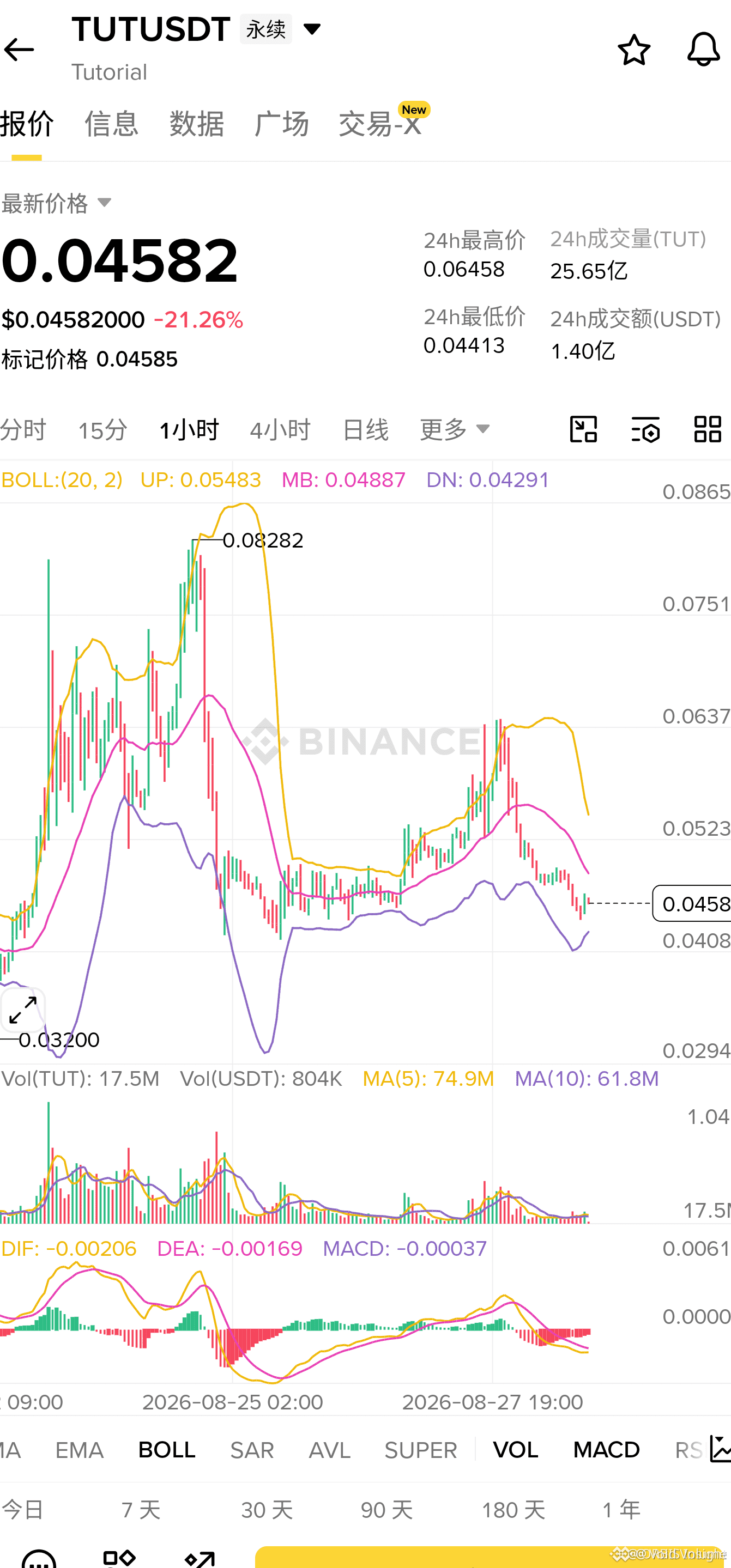
Task: Open the chart drawing tools icon
Action: click(583, 430)
